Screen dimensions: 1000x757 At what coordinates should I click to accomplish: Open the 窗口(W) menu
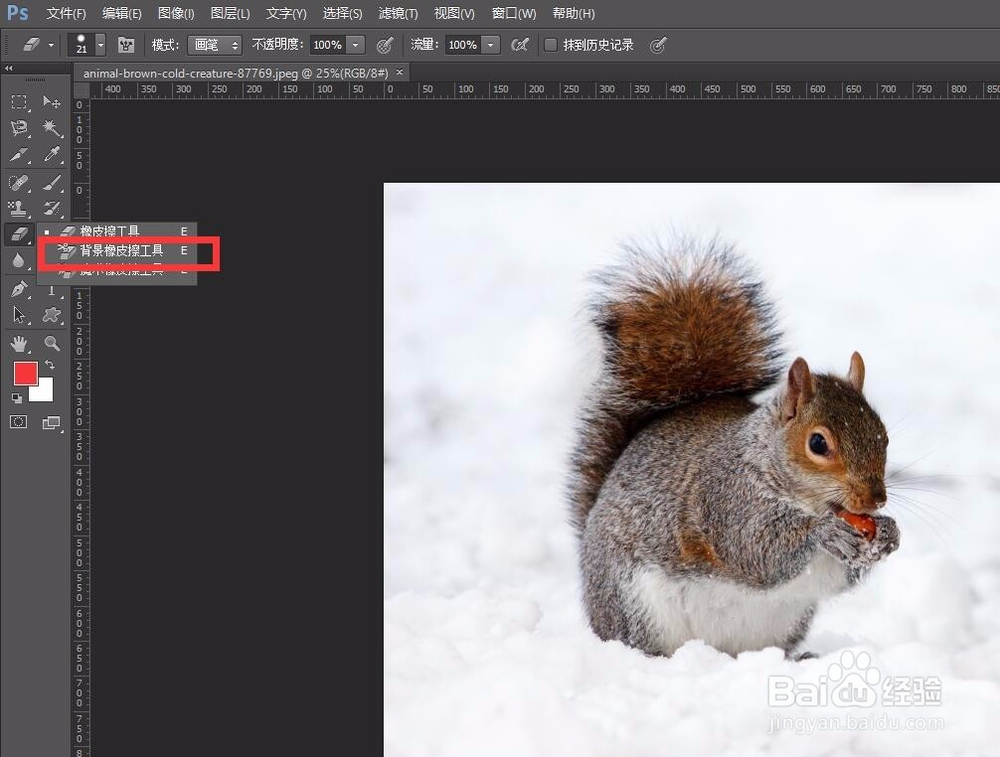point(514,13)
